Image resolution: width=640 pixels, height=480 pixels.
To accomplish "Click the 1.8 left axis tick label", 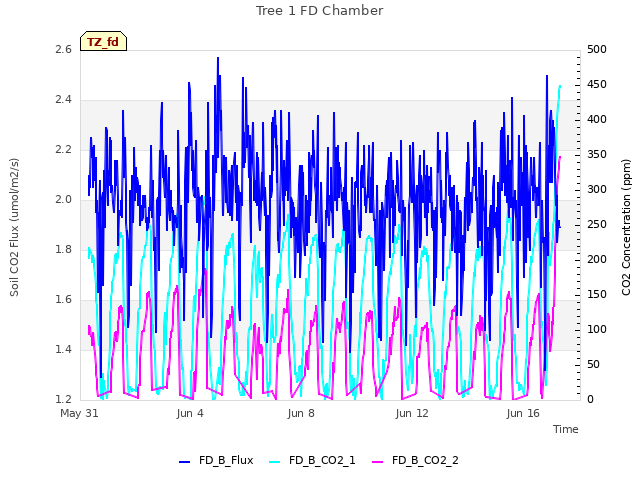I will point(64,249).
